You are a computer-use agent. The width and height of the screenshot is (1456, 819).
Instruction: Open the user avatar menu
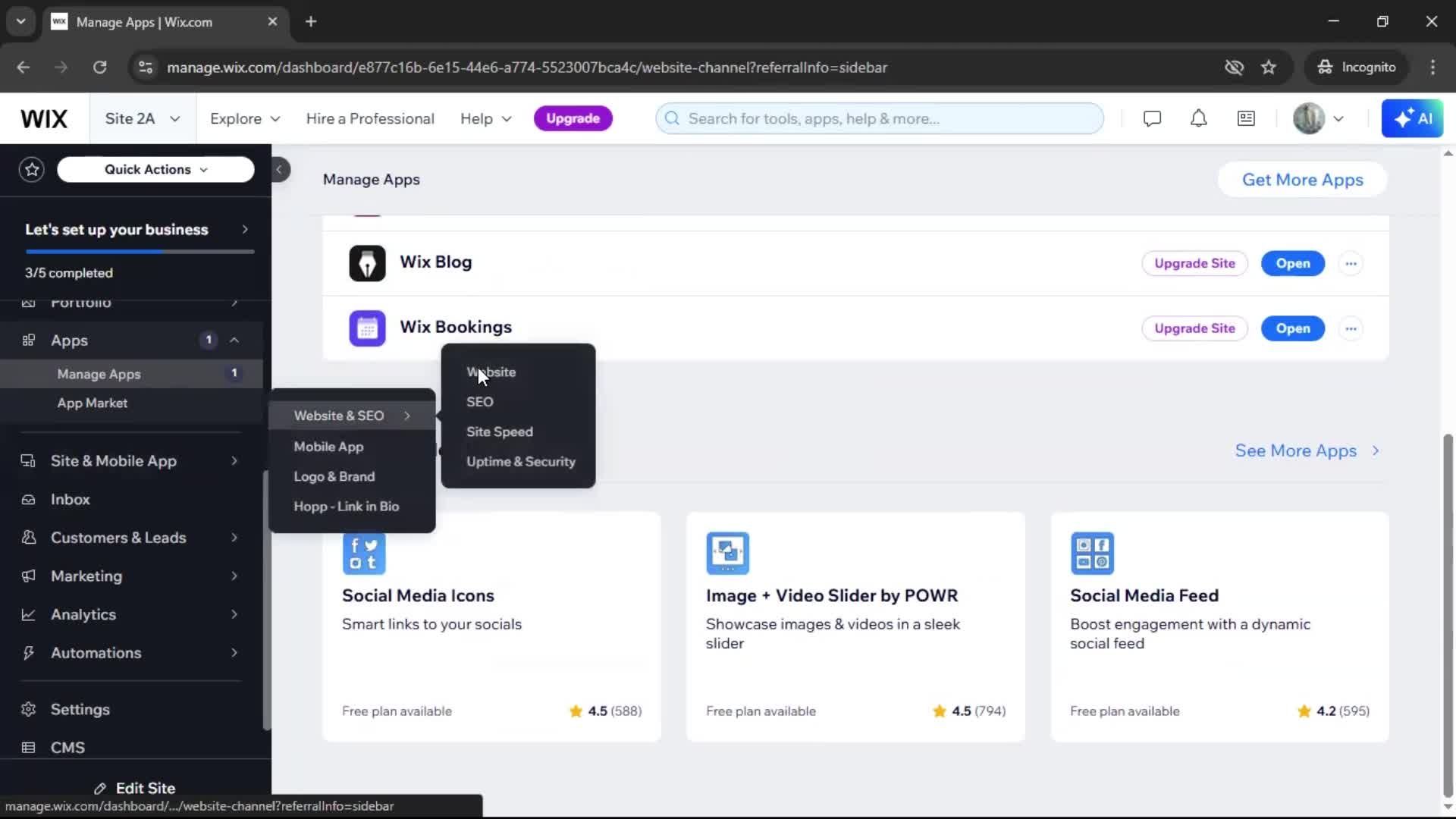[x=1318, y=119]
